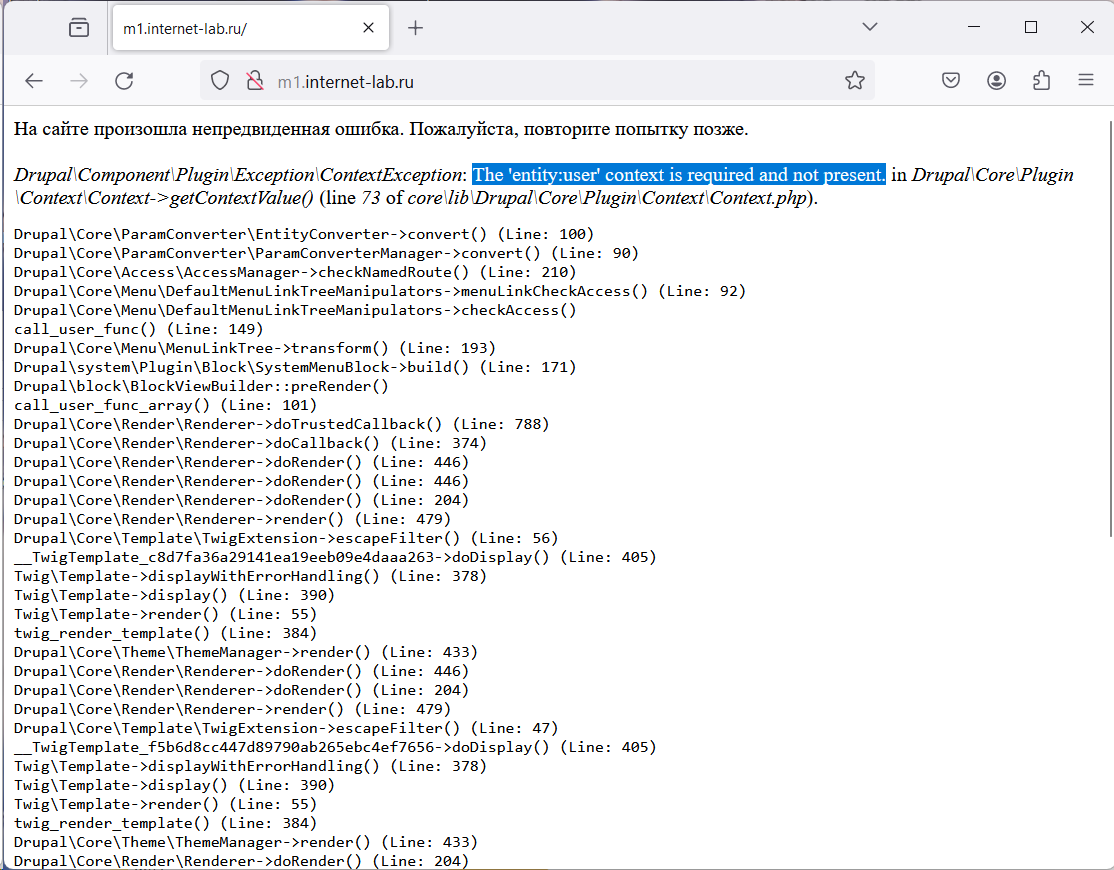Click 'call_user_func() (Line: 149)' trace row
This screenshot has width=1114, height=870.
click(139, 330)
